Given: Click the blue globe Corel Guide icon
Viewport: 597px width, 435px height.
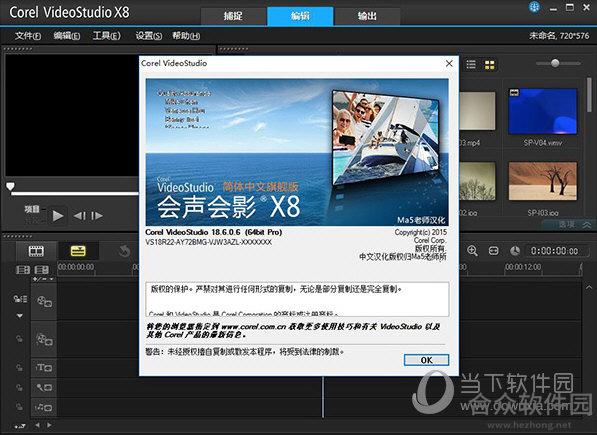Looking at the screenshot, I should click(x=535, y=7).
